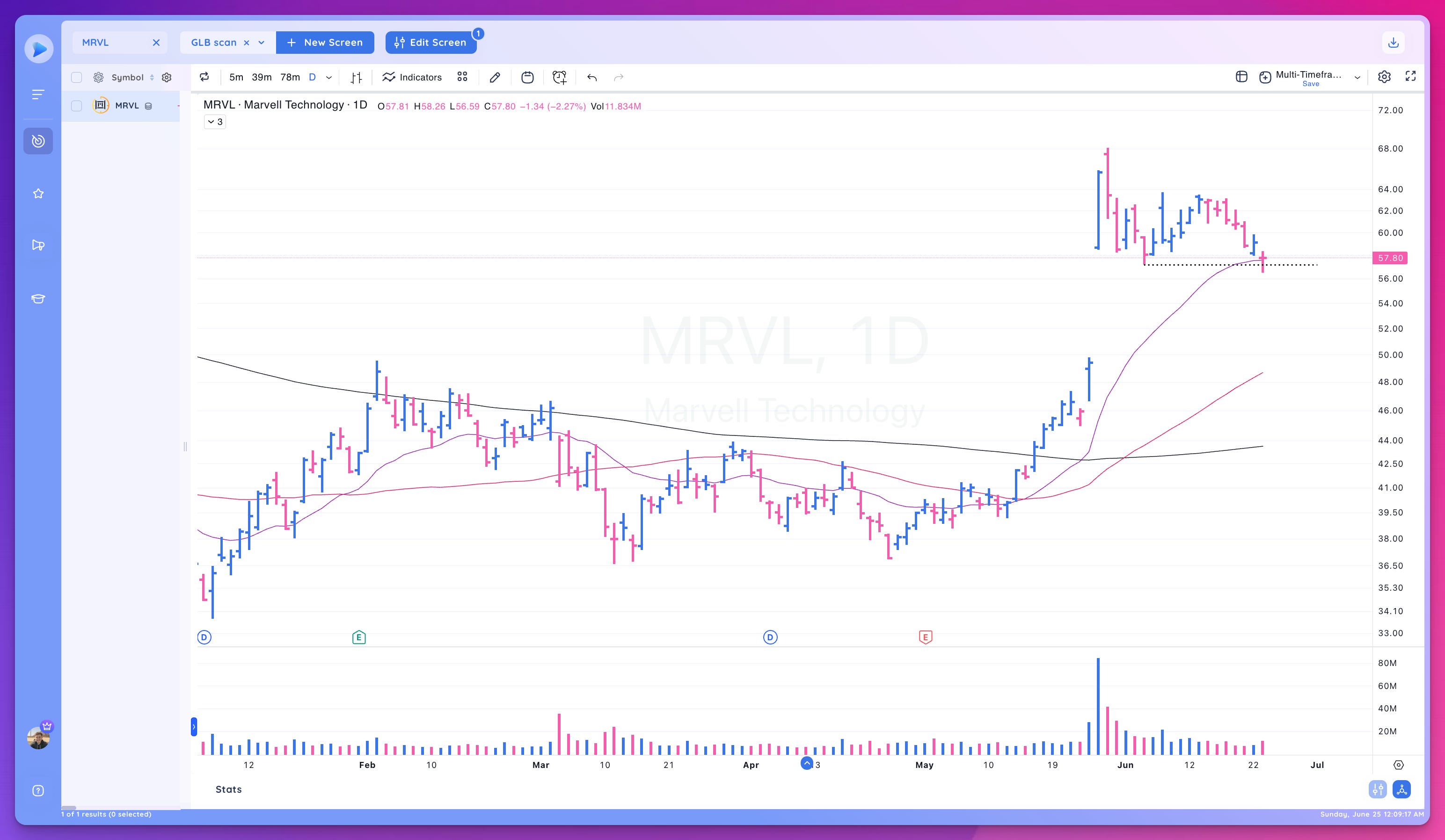
Task: Open chart settings gear icon
Action: [x=1384, y=77]
